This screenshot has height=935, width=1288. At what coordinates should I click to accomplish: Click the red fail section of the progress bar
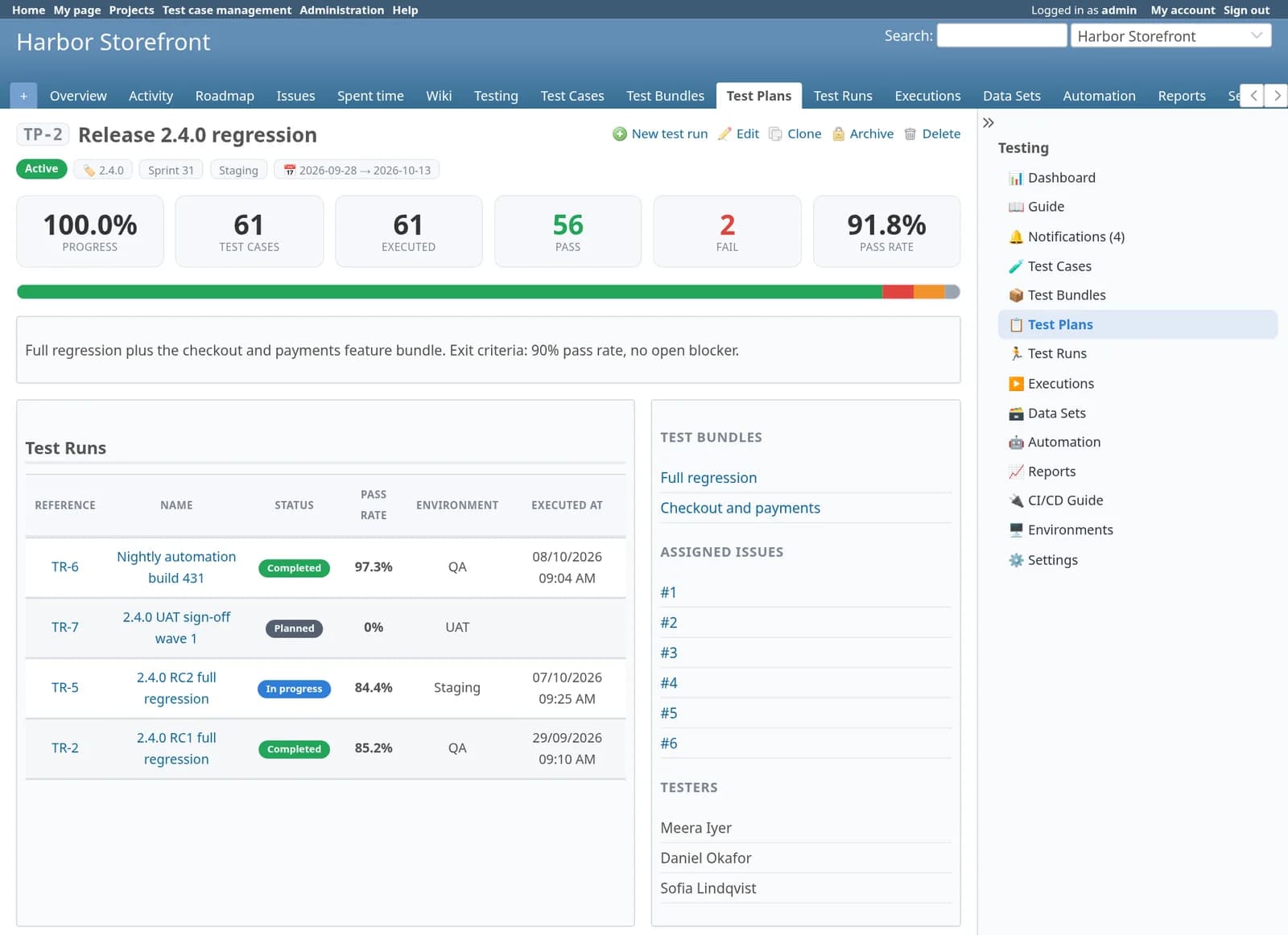click(898, 292)
